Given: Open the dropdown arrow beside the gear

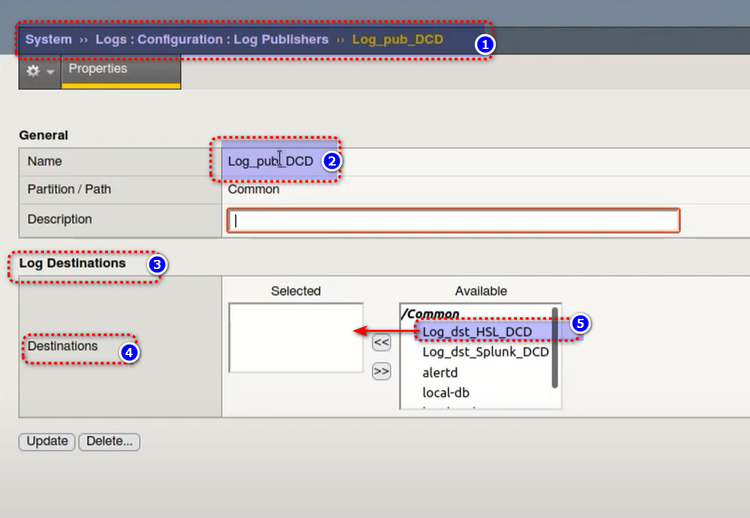Looking at the screenshot, I should click(x=50, y=73).
